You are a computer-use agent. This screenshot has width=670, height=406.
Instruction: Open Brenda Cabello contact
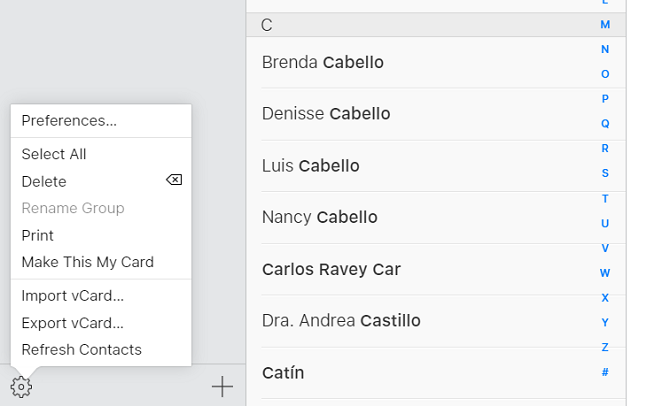pyautogui.click(x=323, y=62)
